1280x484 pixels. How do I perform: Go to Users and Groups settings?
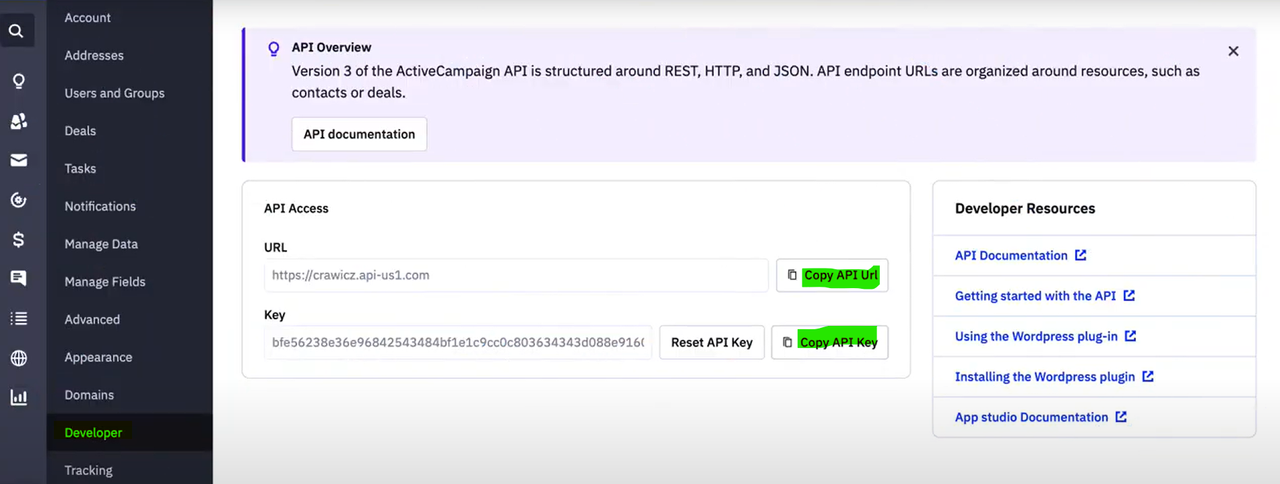click(x=114, y=93)
